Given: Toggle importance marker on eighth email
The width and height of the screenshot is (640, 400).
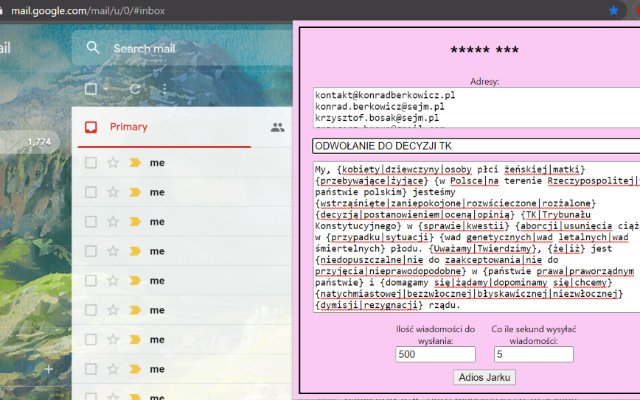Looking at the screenshot, I should (x=135, y=369).
